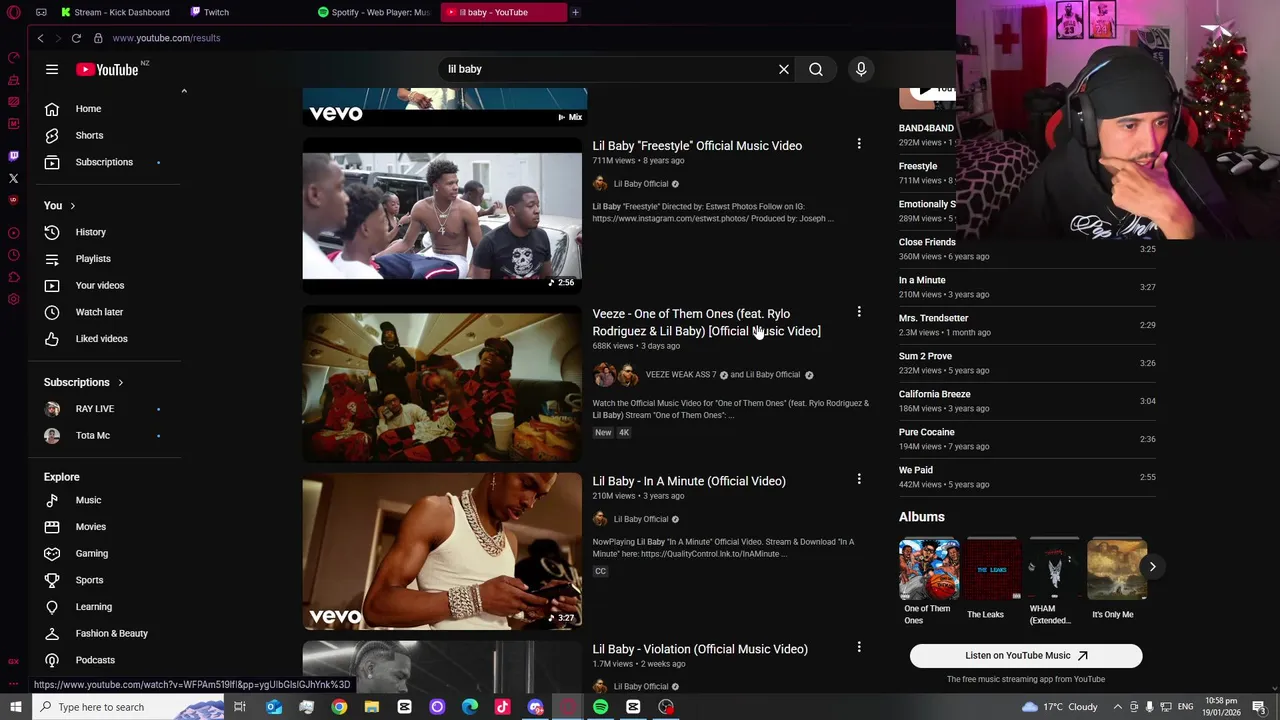Select We Paid track in side panel
The width and height of the screenshot is (1280, 720).
click(1027, 477)
